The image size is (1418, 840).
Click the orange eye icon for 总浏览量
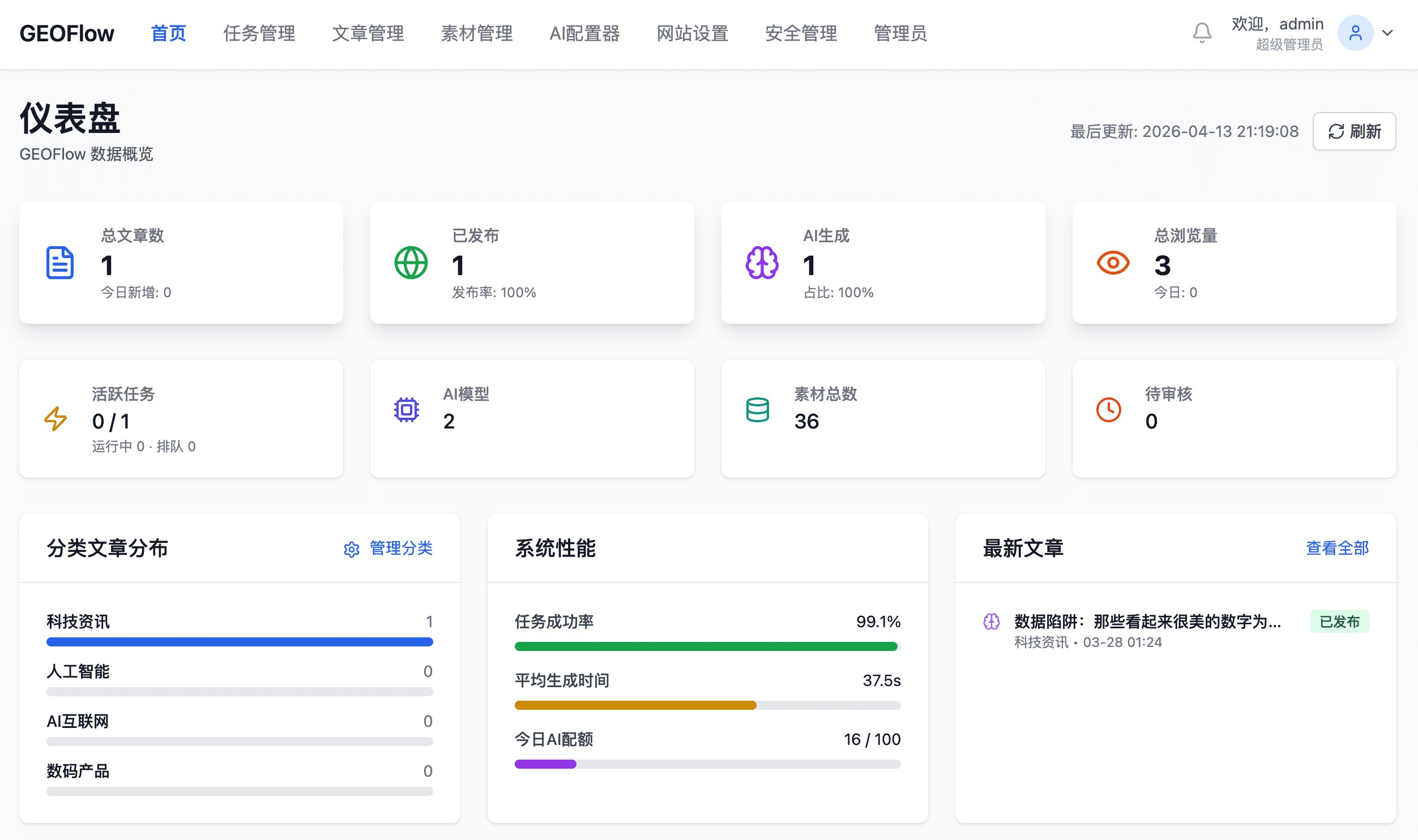pos(1113,263)
